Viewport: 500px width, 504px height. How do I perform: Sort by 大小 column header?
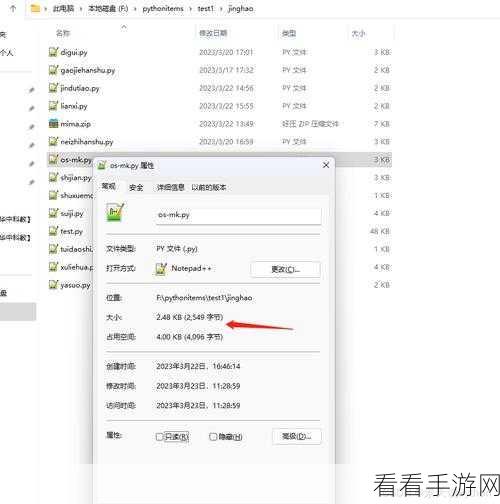[x=358, y=33]
